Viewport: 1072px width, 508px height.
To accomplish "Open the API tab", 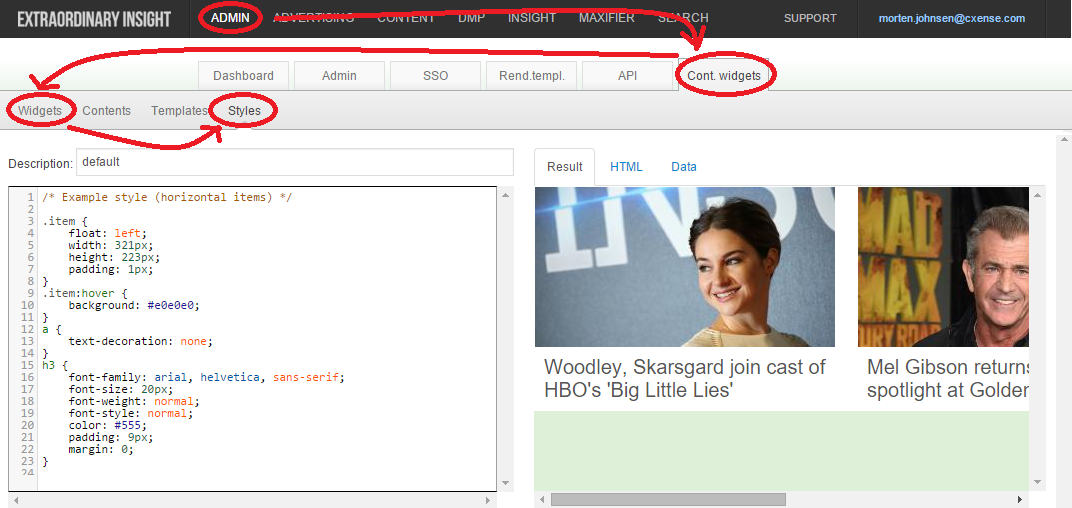I will coord(628,75).
